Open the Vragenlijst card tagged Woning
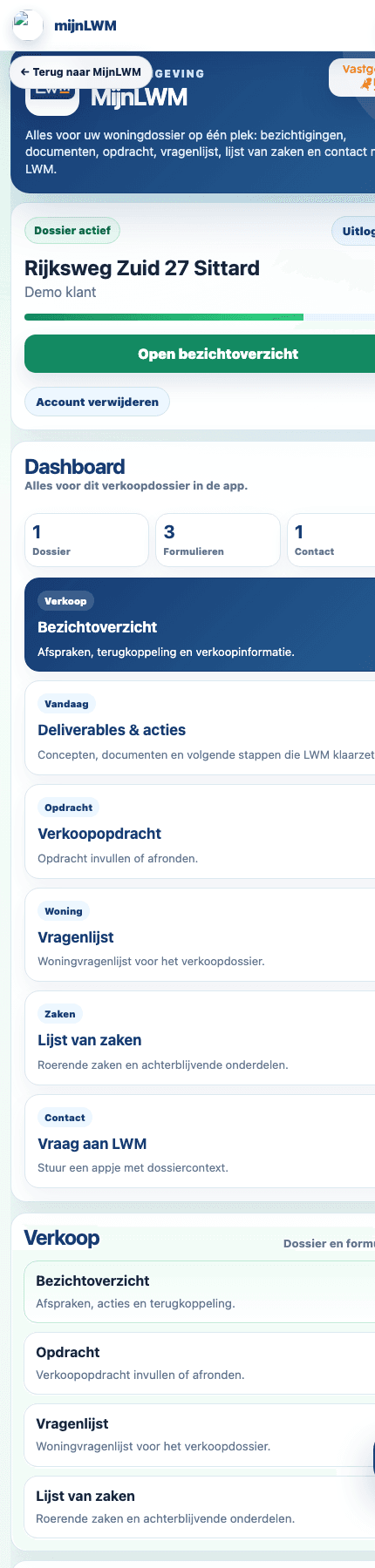The image size is (375, 1568). 200,936
